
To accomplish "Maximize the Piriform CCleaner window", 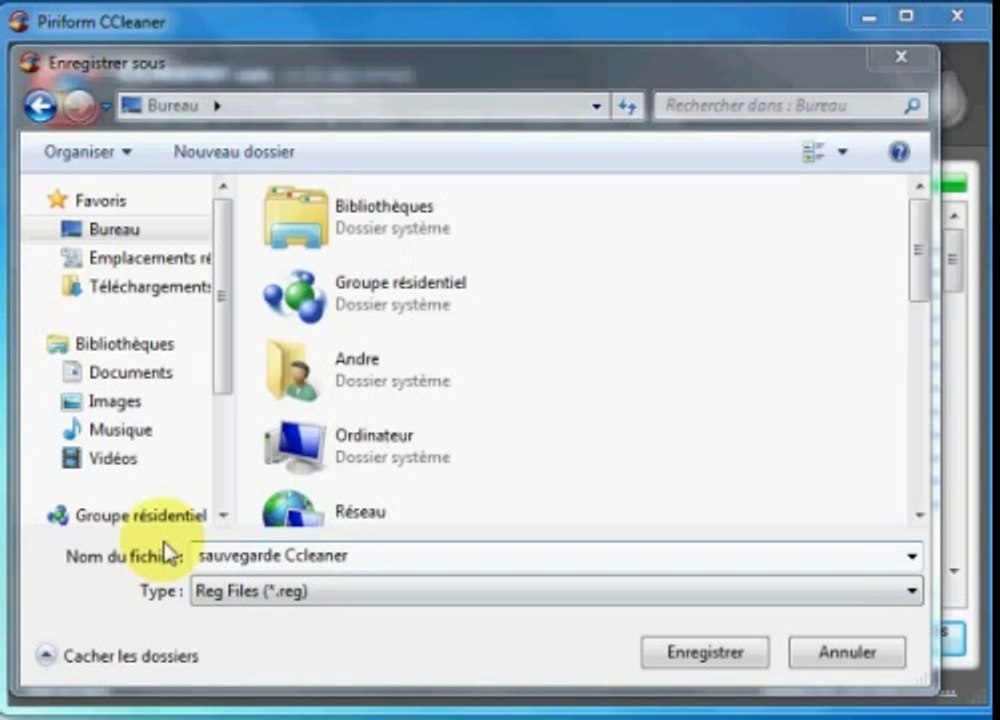I will click(906, 17).
